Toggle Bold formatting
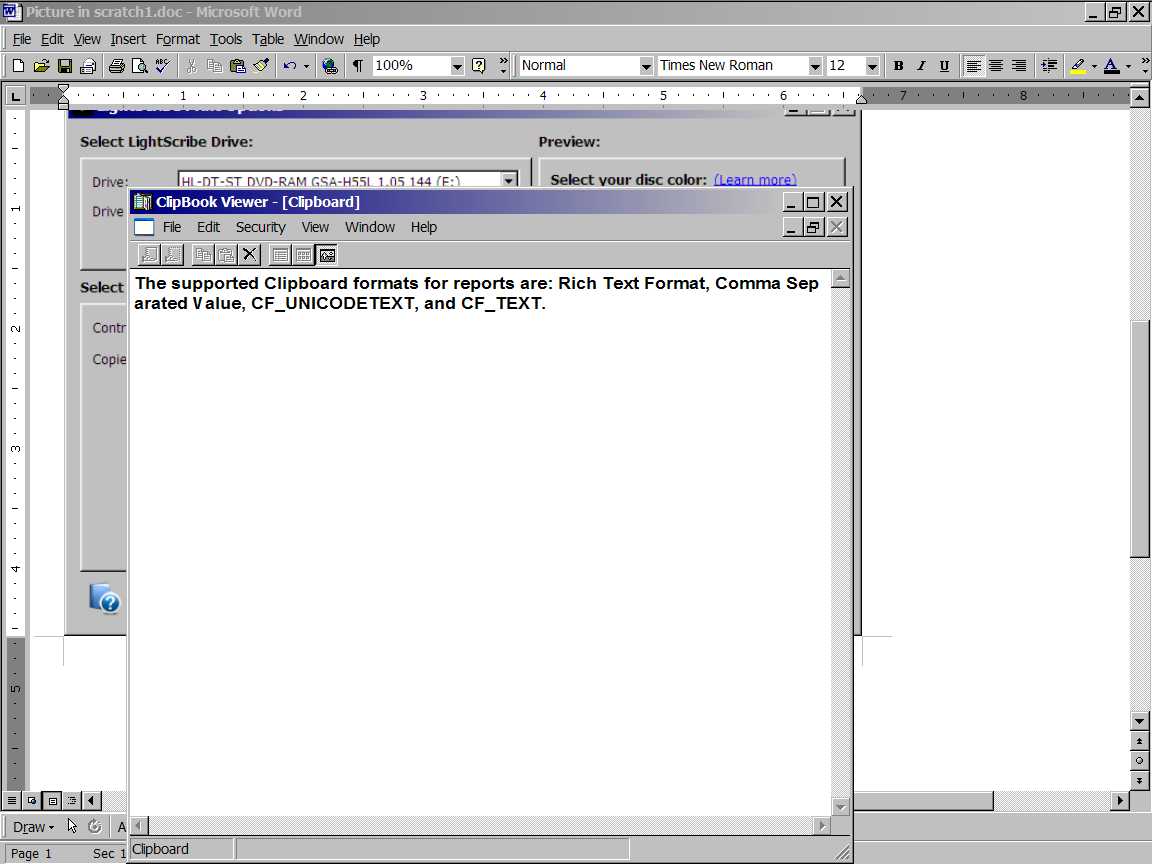This screenshot has height=864, width=1152. [898, 66]
